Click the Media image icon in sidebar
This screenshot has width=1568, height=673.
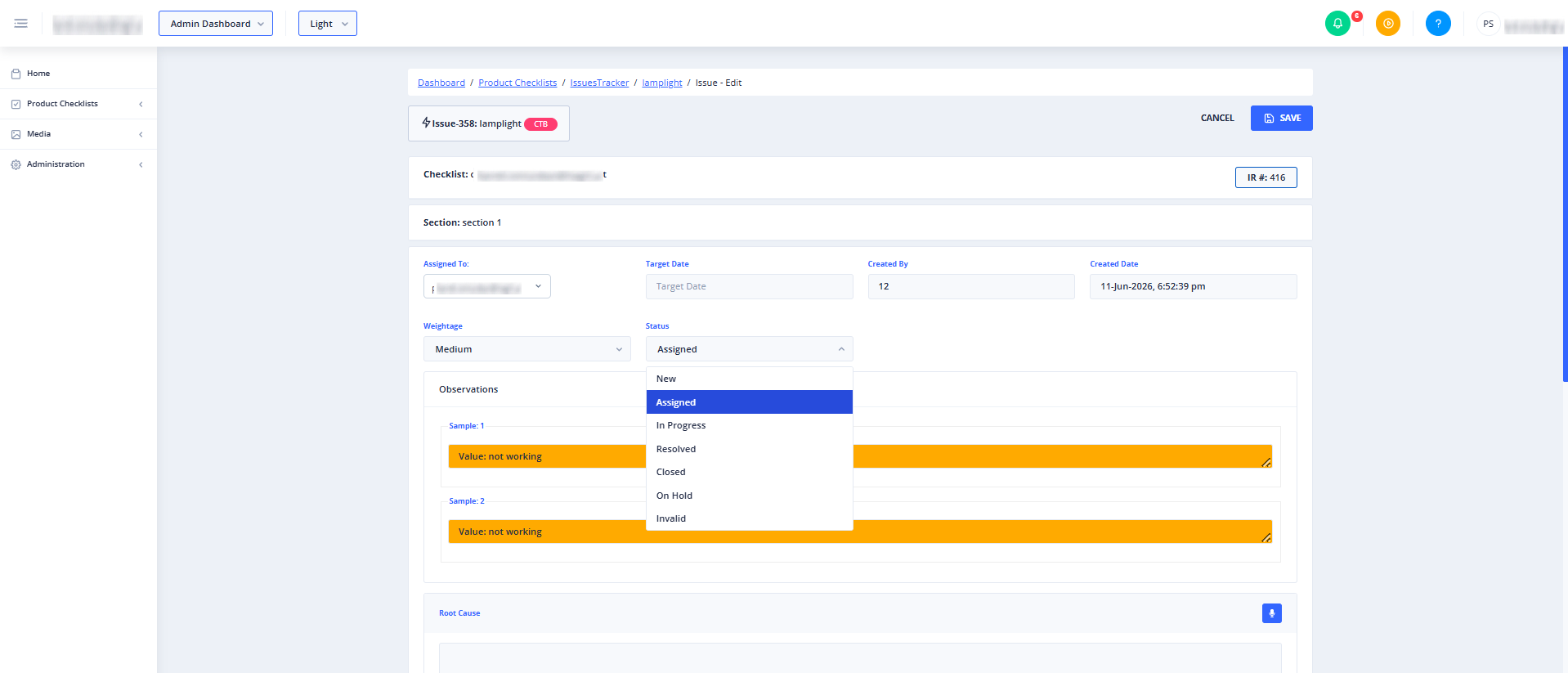tap(16, 134)
